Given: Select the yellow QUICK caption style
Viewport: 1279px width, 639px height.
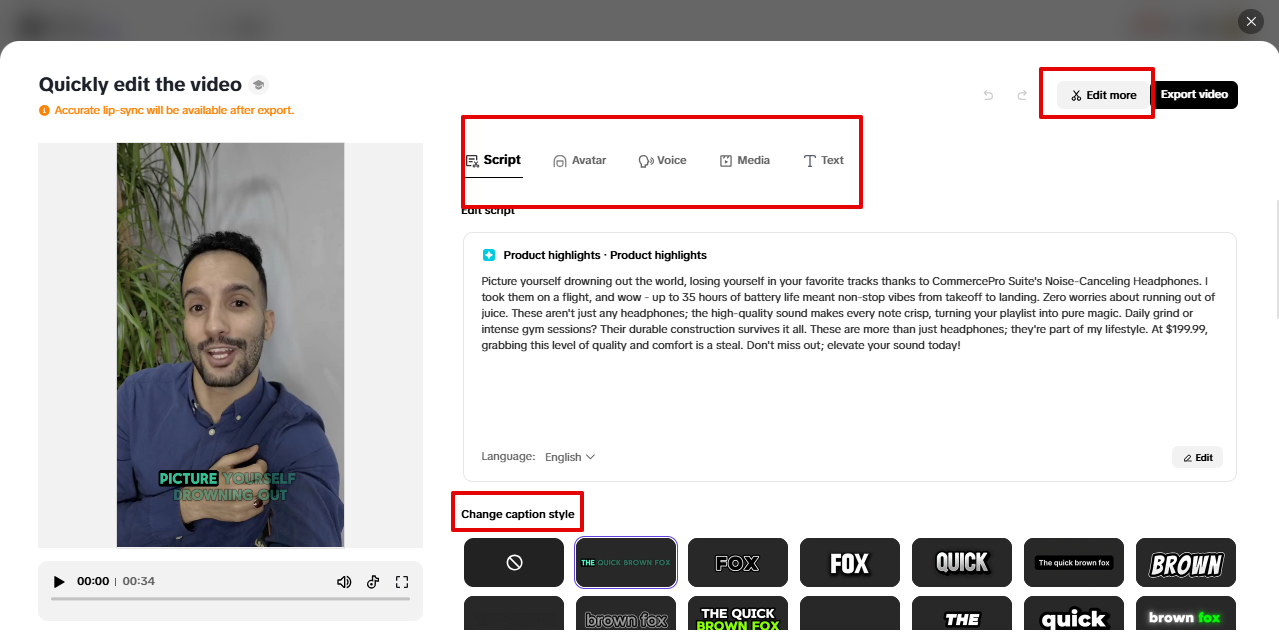Looking at the screenshot, I should [x=961, y=562].
